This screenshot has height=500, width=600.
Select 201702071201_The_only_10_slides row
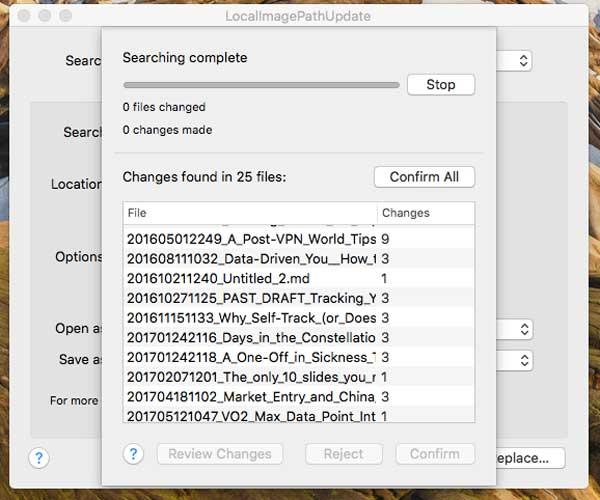[251, 377]
